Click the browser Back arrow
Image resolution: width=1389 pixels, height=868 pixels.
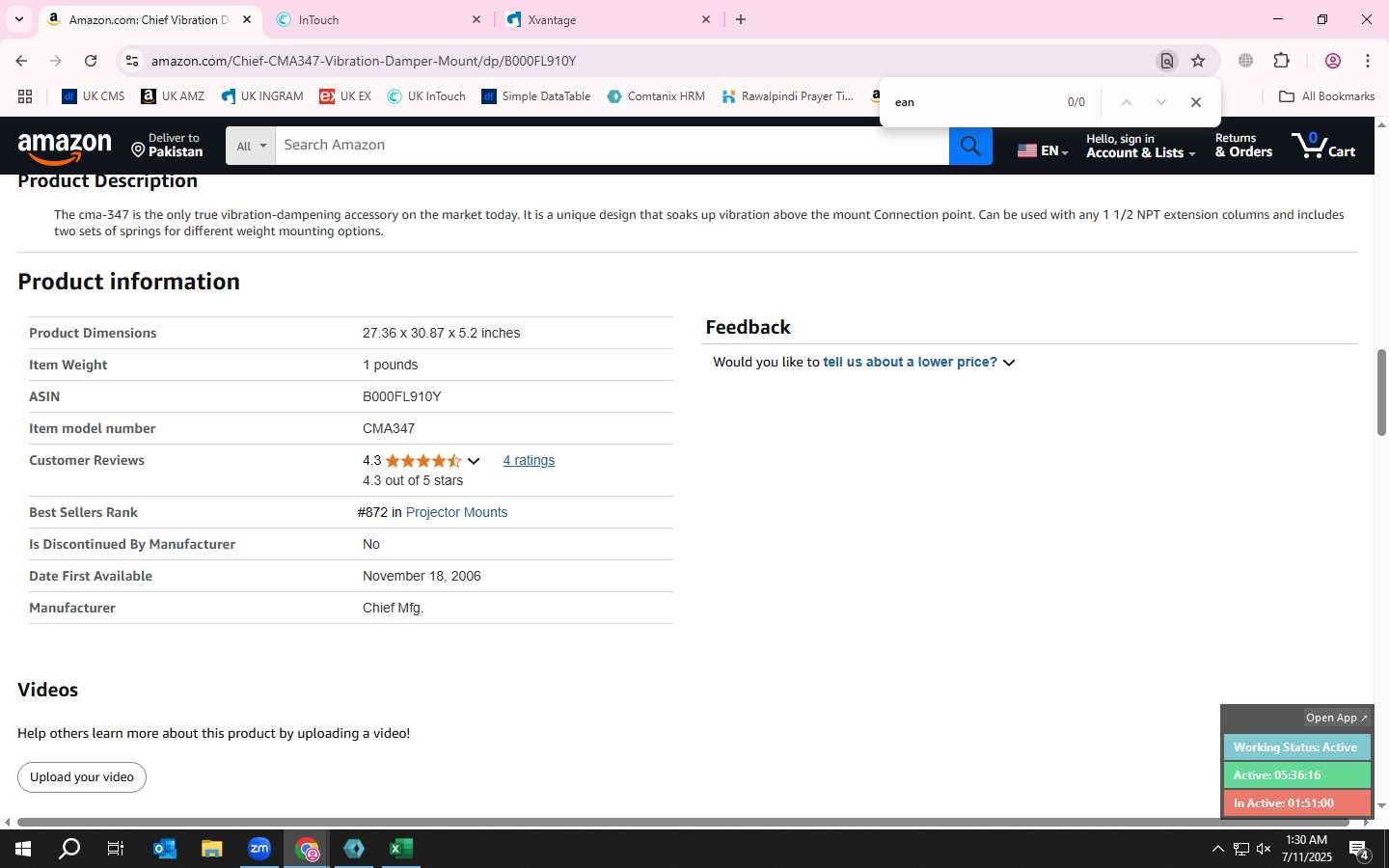[x=21, y=61]
